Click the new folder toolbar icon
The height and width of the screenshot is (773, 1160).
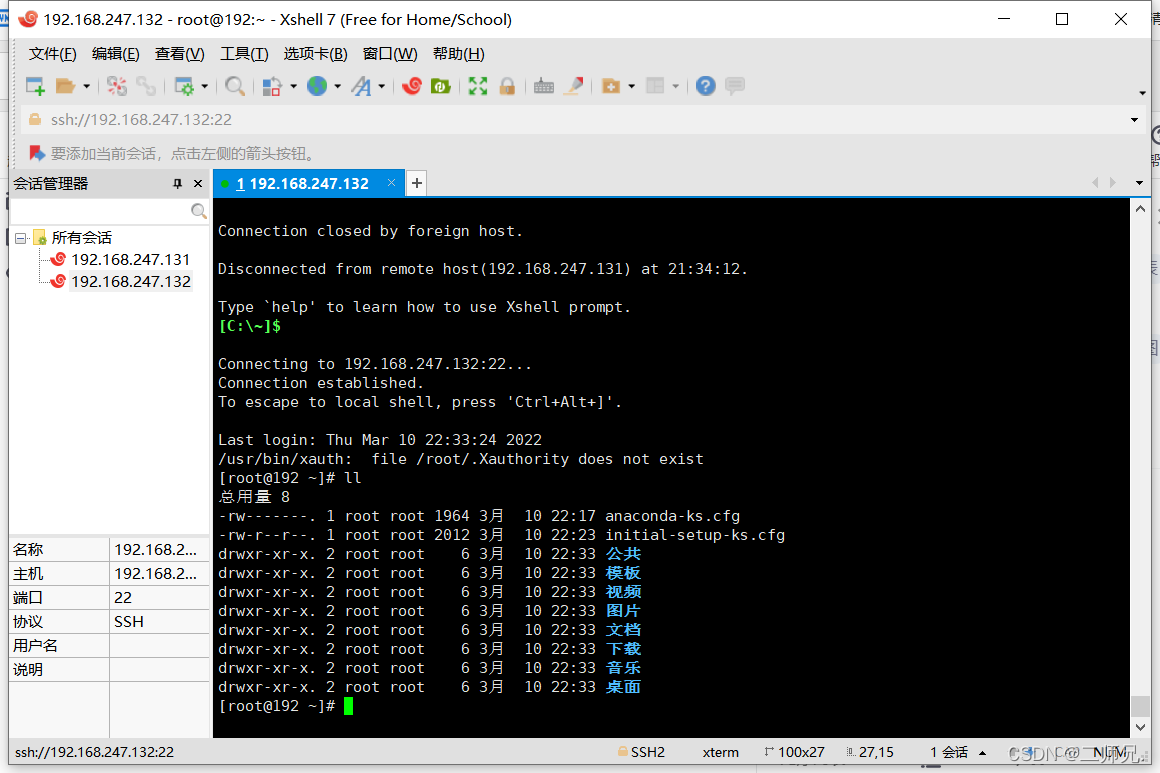point(611,86)
